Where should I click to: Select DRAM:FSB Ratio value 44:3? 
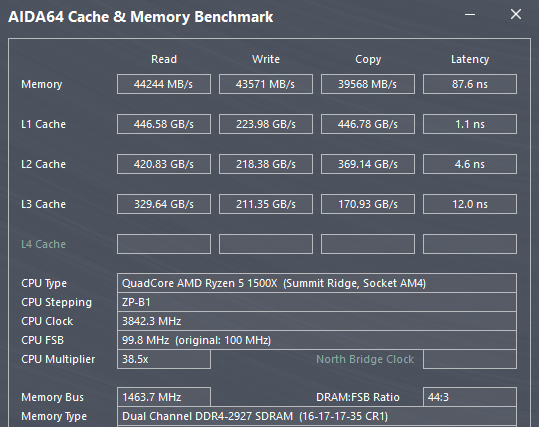[x=470, y=397]
